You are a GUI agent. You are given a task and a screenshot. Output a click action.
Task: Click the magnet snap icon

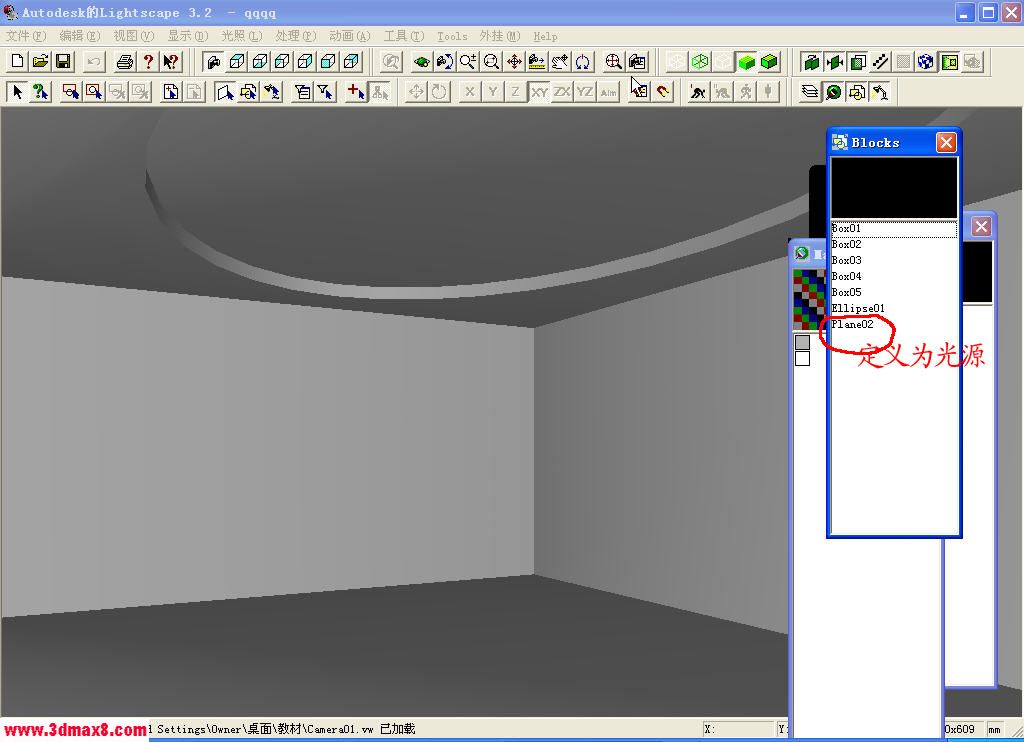click(x=662, y=91)
